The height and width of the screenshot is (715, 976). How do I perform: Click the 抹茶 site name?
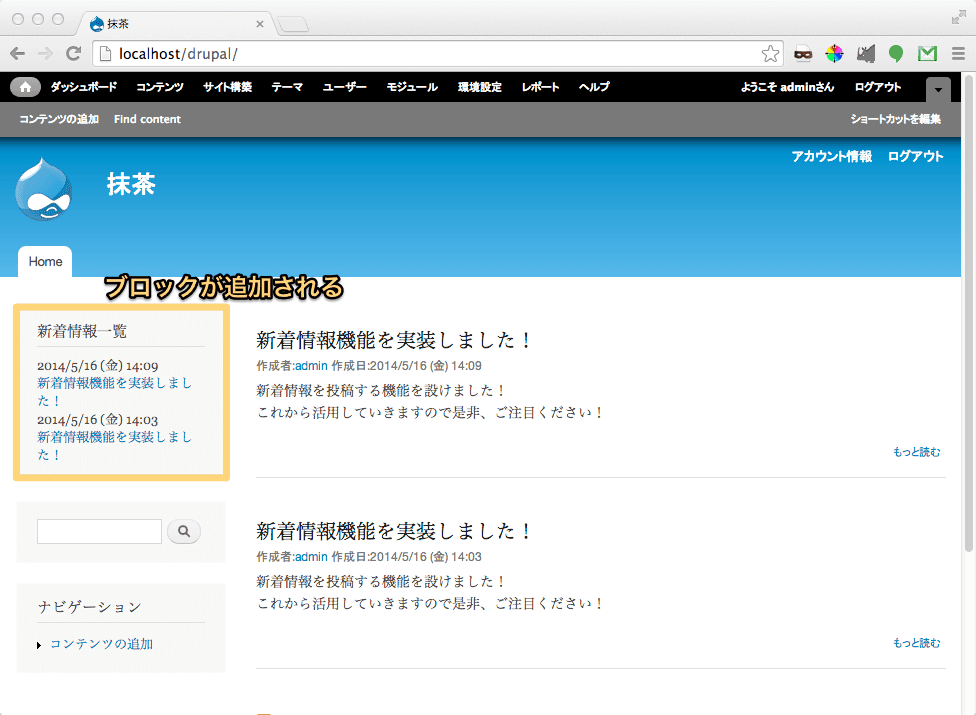(x=131, y=184)
